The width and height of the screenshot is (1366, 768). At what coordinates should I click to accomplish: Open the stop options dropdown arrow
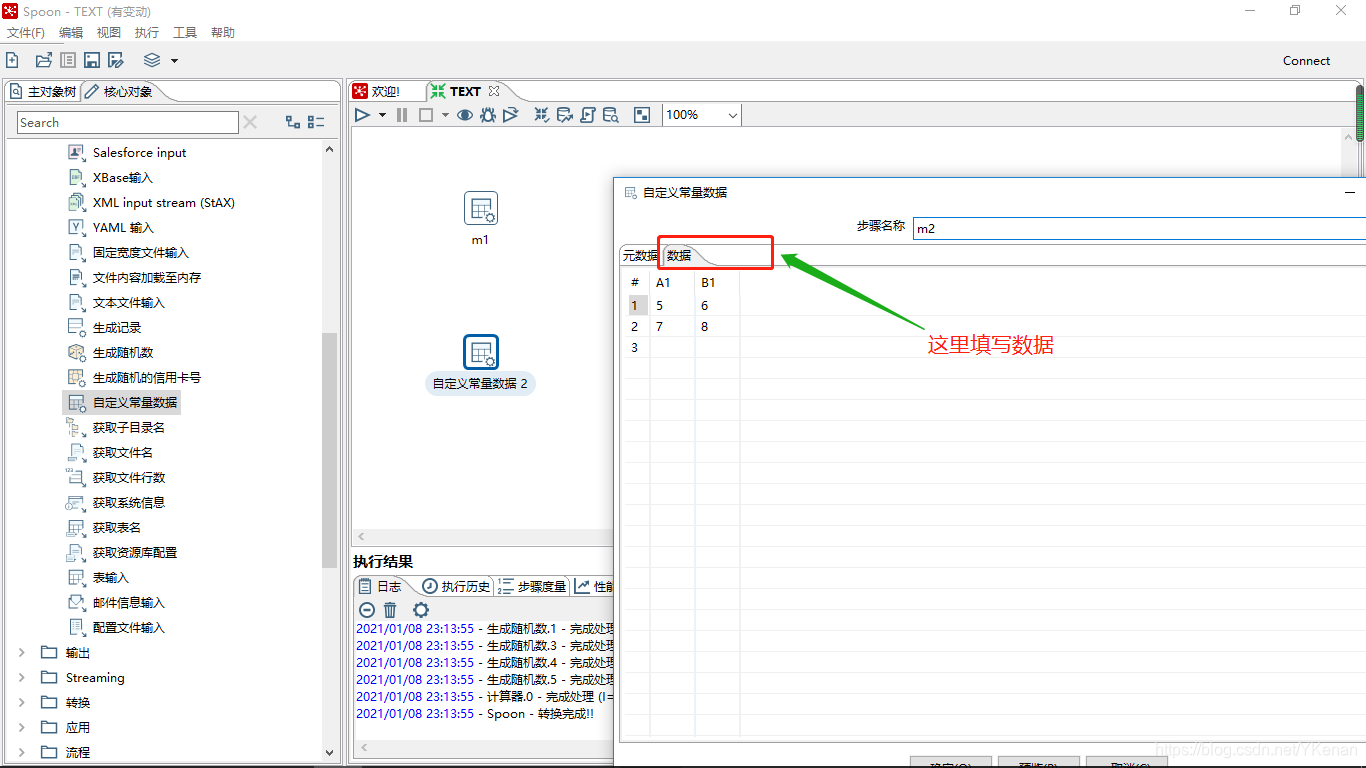click(x=443, y=115)
